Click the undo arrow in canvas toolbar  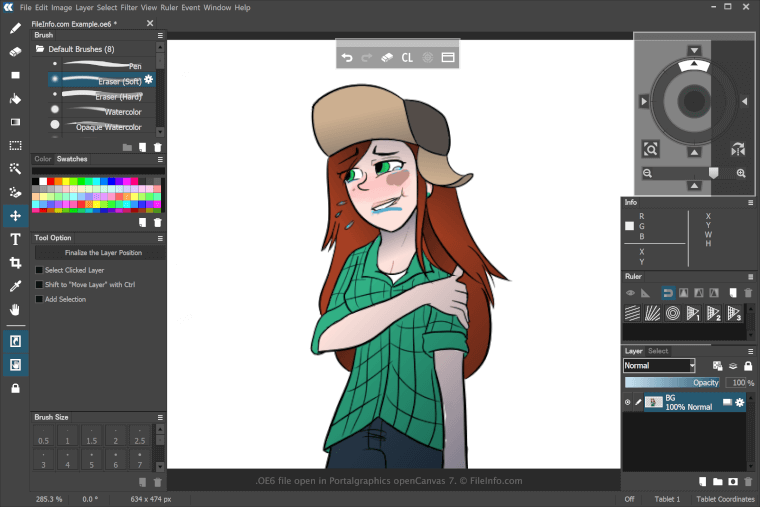click(347, 57)
